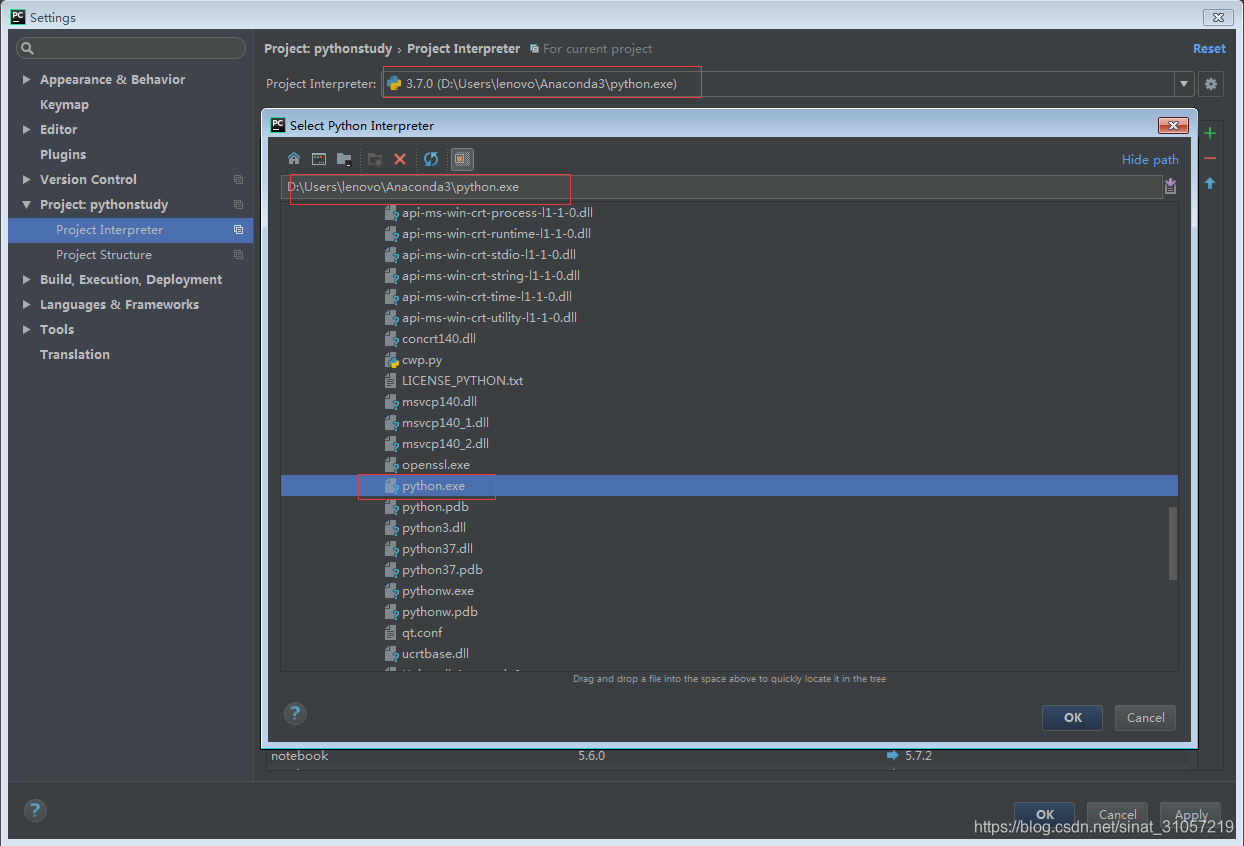1244x846 pixels.
Task: Select pythonw.exe in the file list
Action: (x=437, y=590)
